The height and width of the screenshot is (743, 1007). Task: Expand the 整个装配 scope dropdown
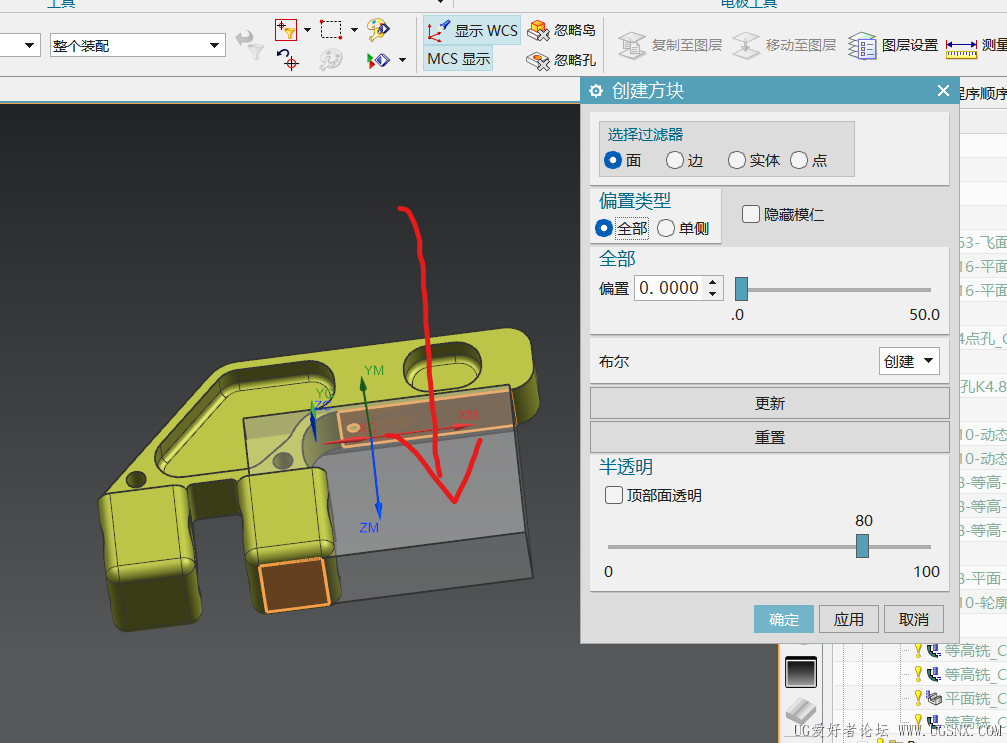pos(216,45)
